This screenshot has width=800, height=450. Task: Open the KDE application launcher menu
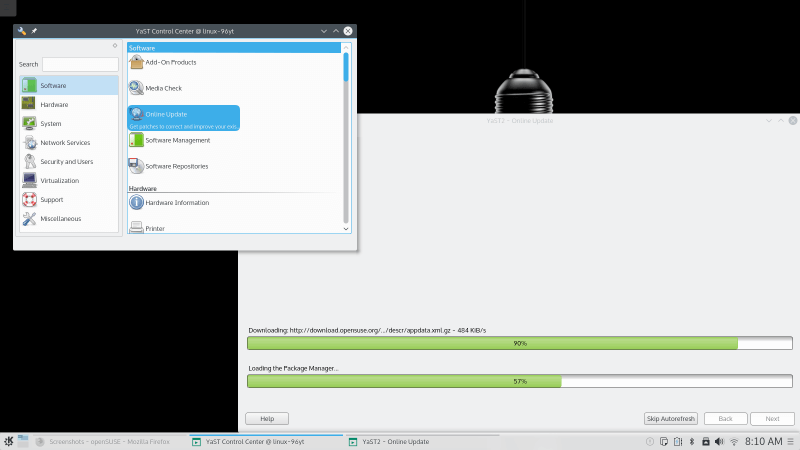(9, 441)
